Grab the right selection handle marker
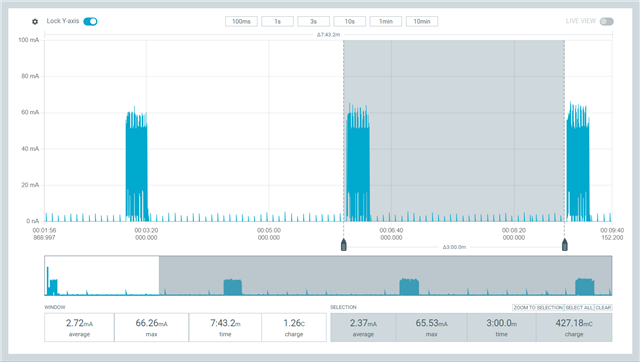The height and width of the screenshot is (362, 640). pos(565,245)
